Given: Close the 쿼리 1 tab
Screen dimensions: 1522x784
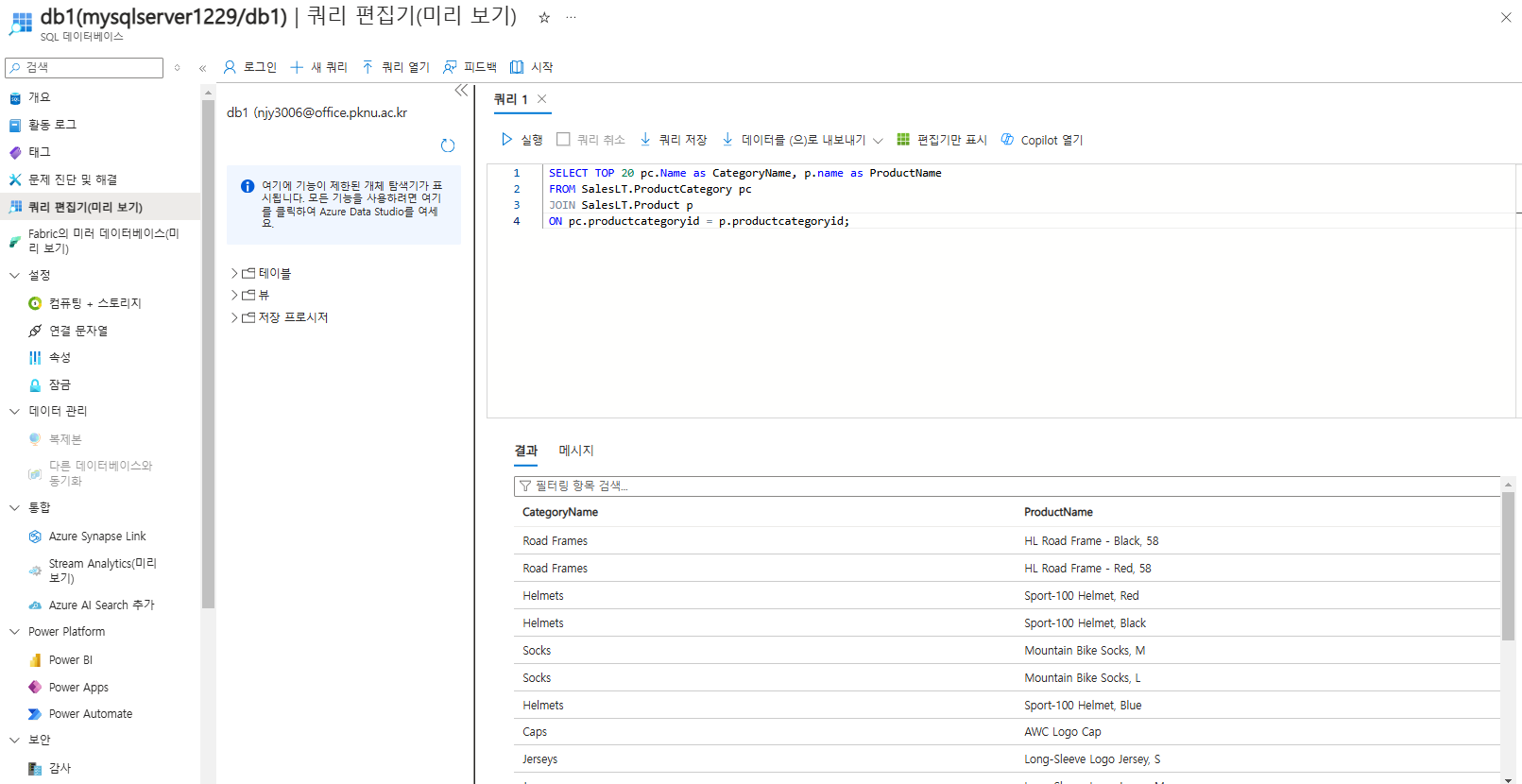Looking at the screenshot, I should (542, 99).
